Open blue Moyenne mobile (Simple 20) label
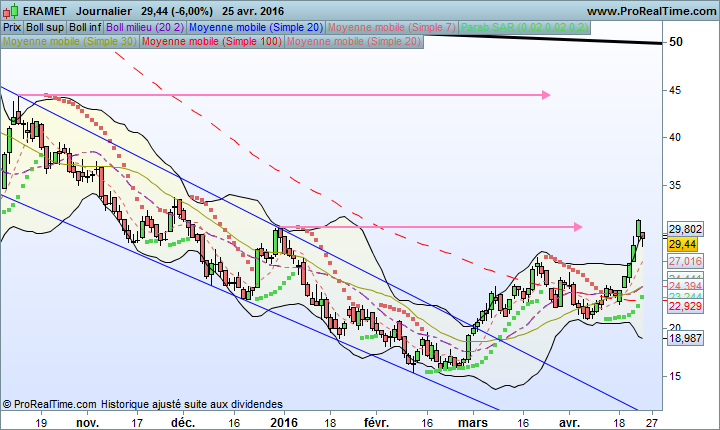This screenshot has width=720, height=430. pos(256,28)
